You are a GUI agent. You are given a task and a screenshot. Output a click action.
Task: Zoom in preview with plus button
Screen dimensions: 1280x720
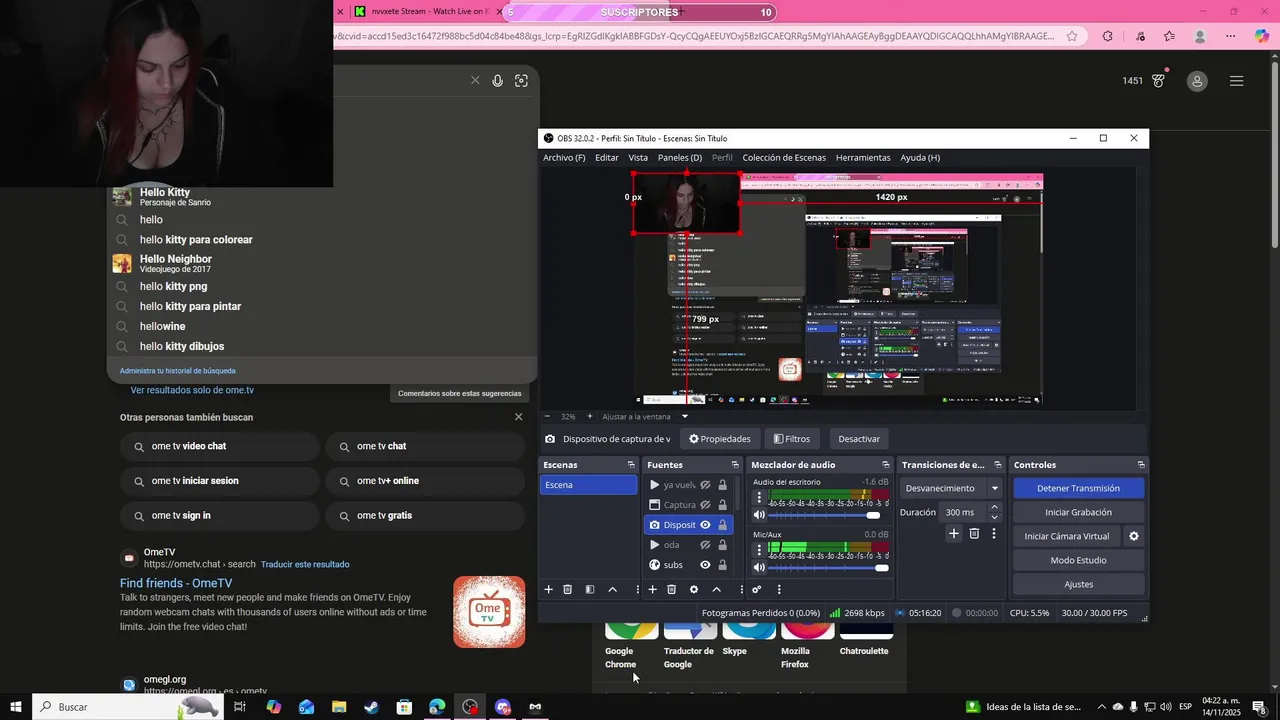click(x=589, y=416)
